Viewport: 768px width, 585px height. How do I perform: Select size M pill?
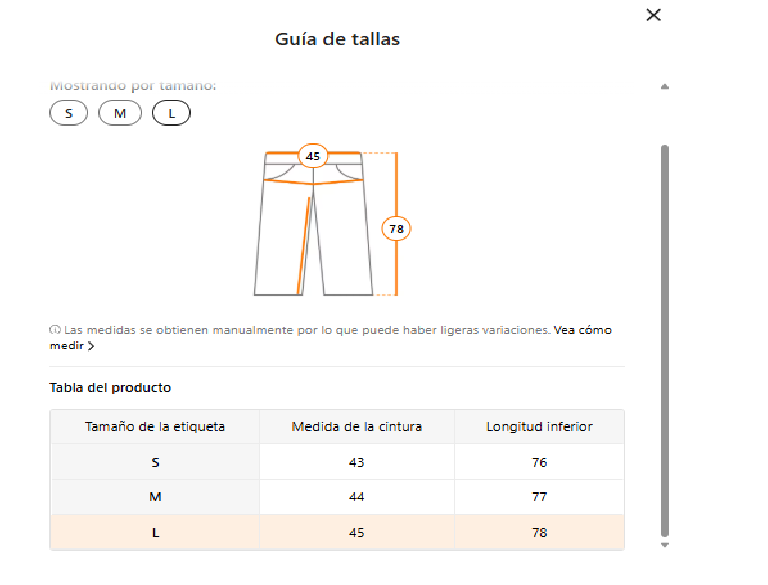[120, 113]
